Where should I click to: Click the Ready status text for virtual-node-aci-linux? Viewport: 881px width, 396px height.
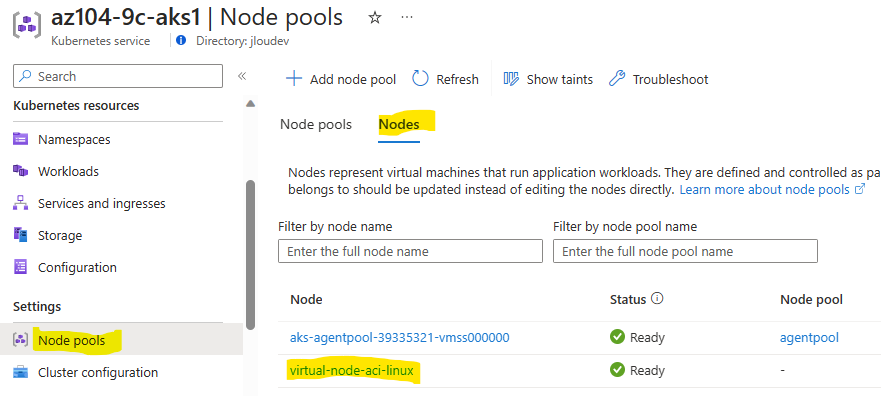pos(647,371)
